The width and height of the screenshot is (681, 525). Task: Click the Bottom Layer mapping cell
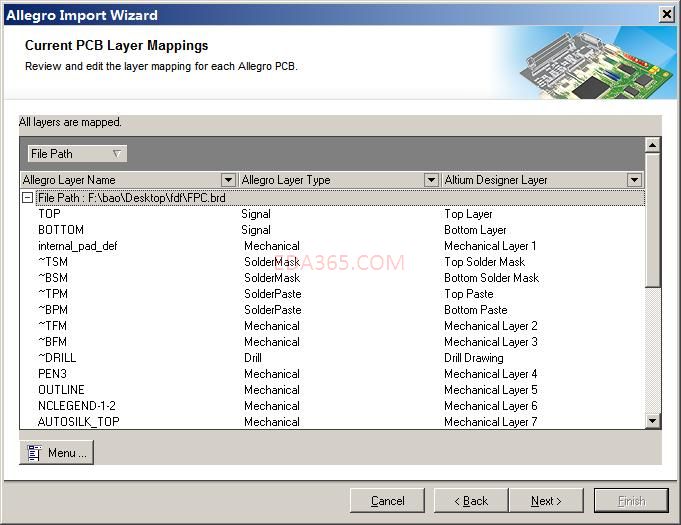point(475,230)
